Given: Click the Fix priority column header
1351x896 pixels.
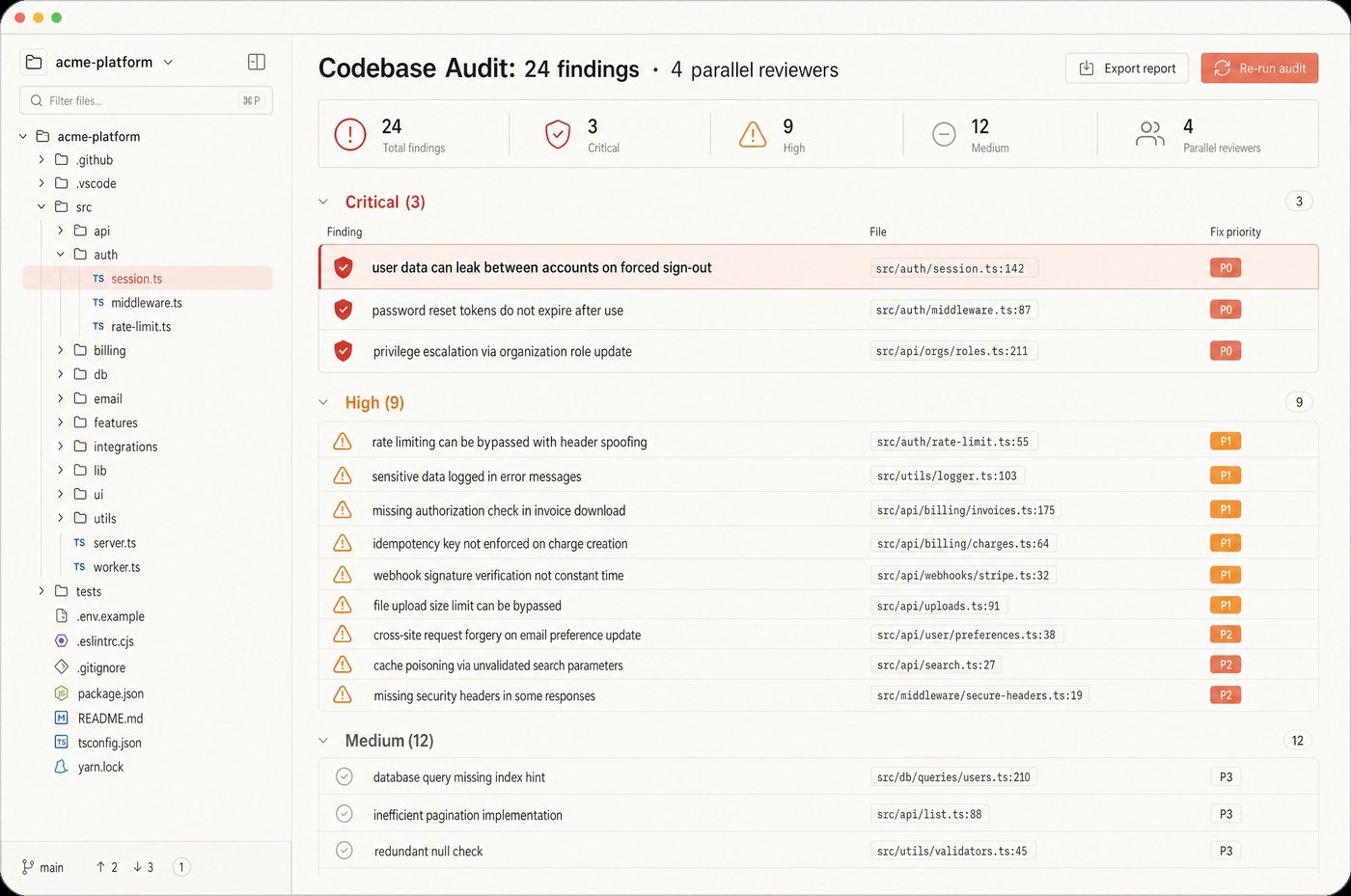Looking at the screenshot, I should click(x=1235, y=231).
